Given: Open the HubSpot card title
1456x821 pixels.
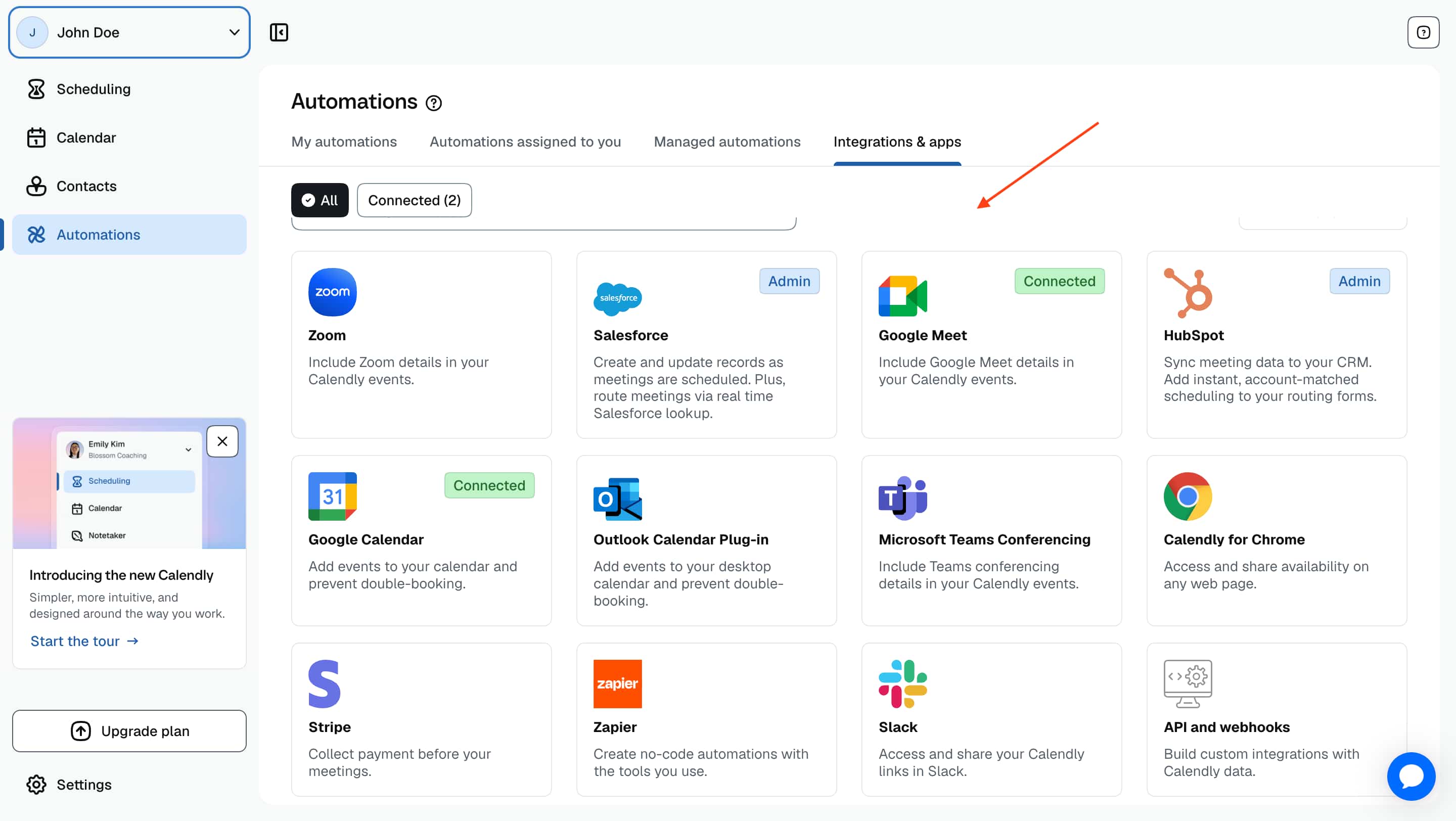Looking at the screenshot, I should pyautogui.click(x=1193, y=335).
